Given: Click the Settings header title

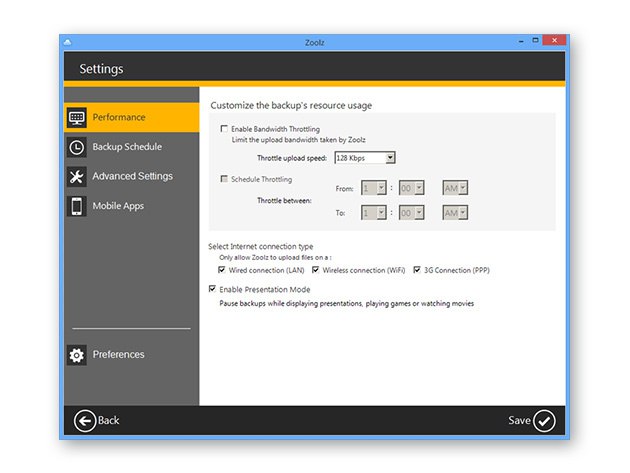Looking at the screenshot, I should pyautogui.click(x=101, y=69).
